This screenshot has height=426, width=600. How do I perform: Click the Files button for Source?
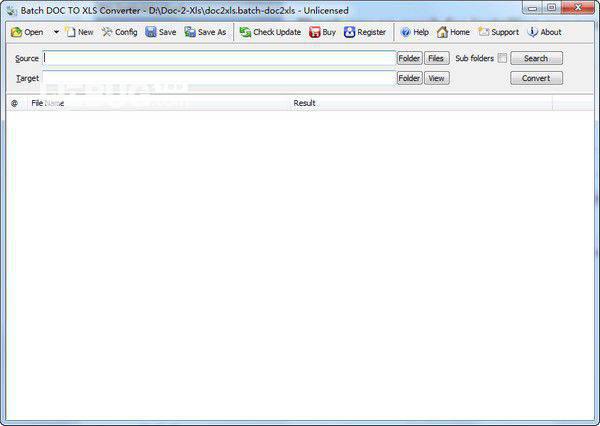437,58
